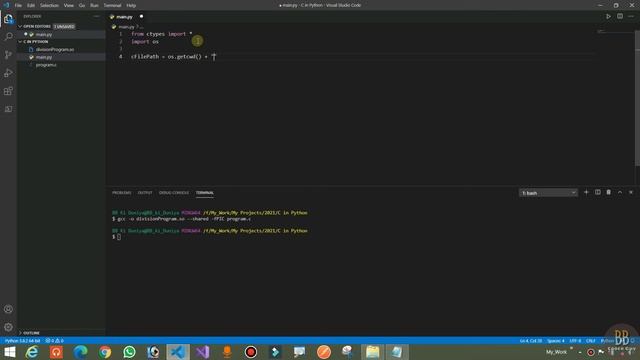Open the View menu
The width and height of the screenshot is (640, 360).
coord(69,5)
